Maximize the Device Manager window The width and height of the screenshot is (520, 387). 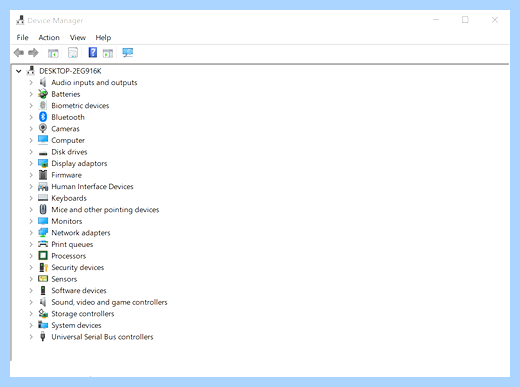465,20
